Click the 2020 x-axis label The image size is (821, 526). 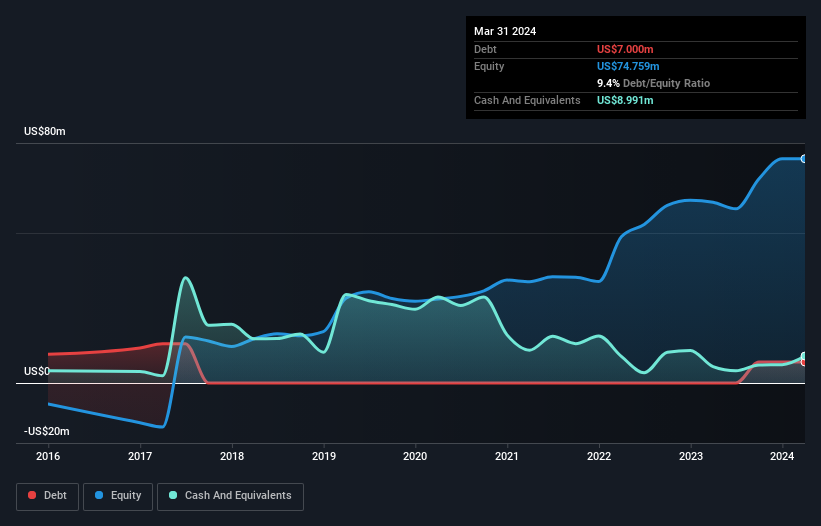(x=415, y=456)
